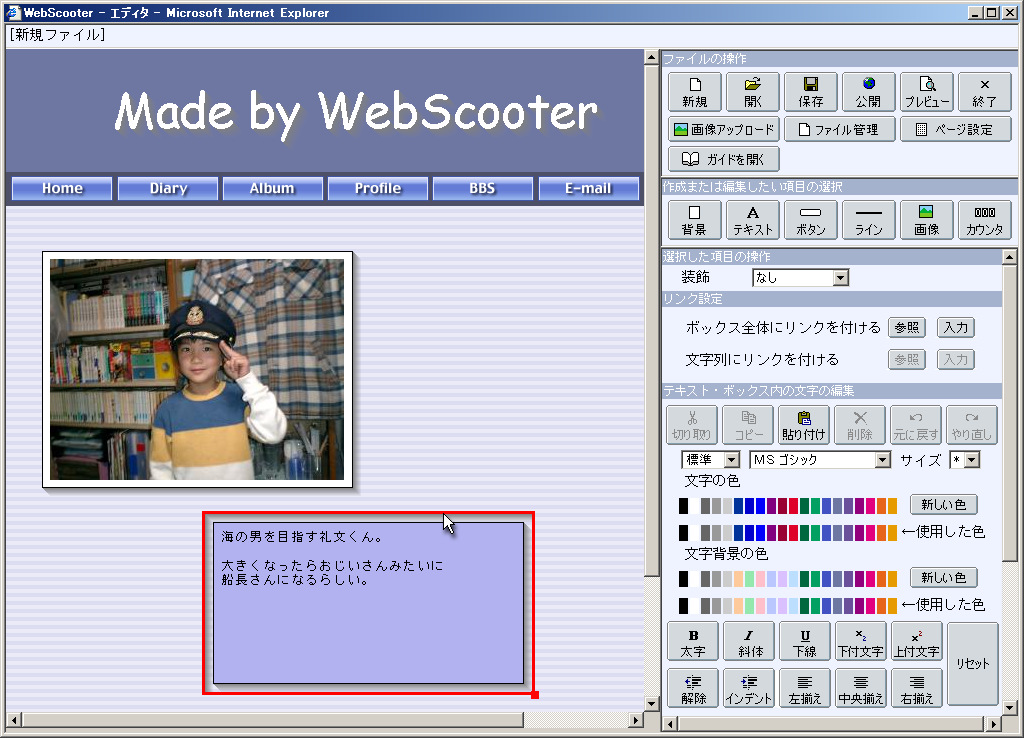Screen dimensions: 1024x738
Task: Remove indent with 解除
Action: [693, 688]
